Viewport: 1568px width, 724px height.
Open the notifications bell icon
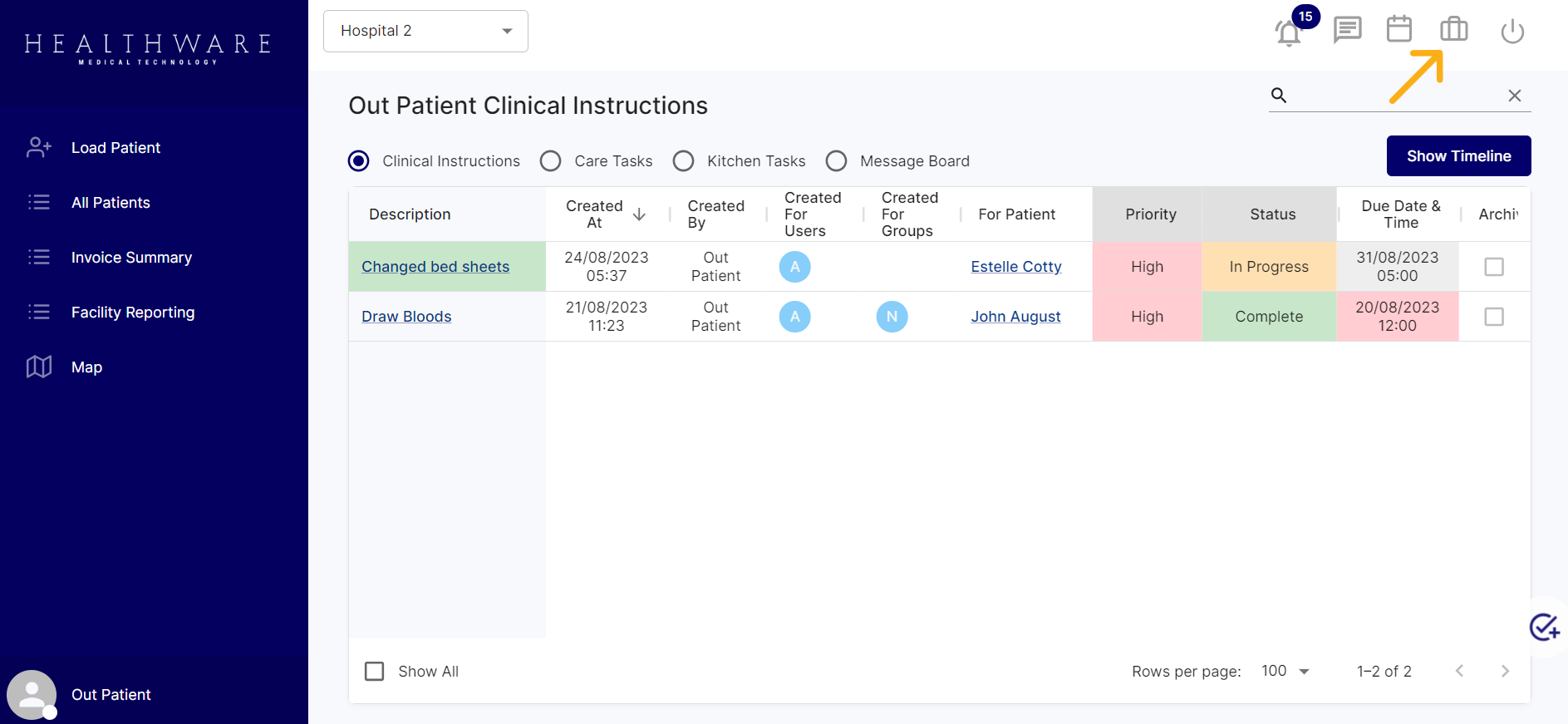(x=1289, y=32)
